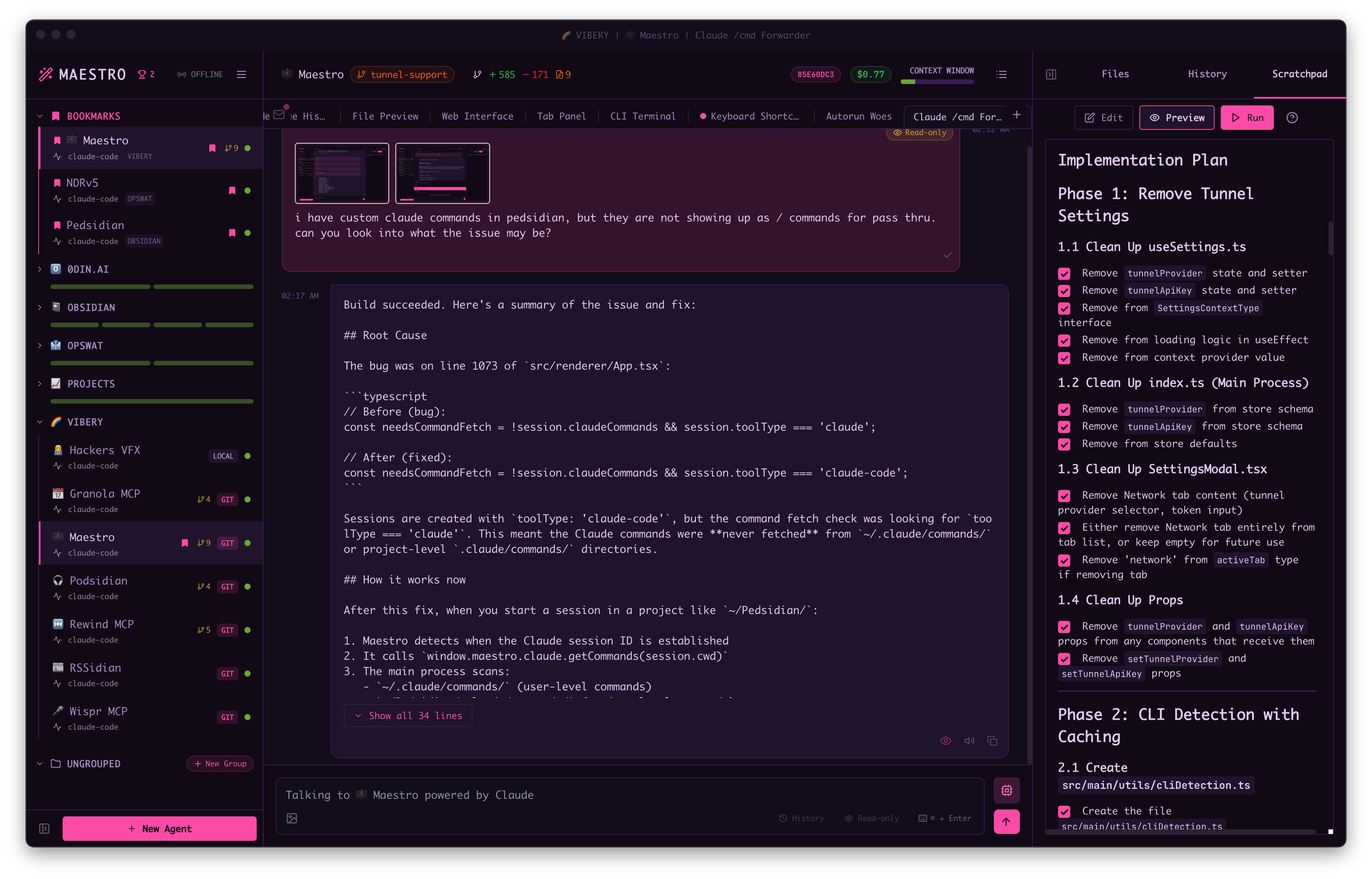The image size is (1372, 879).
Task: Open the list icon near Context Window
Action: tap(1001, 75)
